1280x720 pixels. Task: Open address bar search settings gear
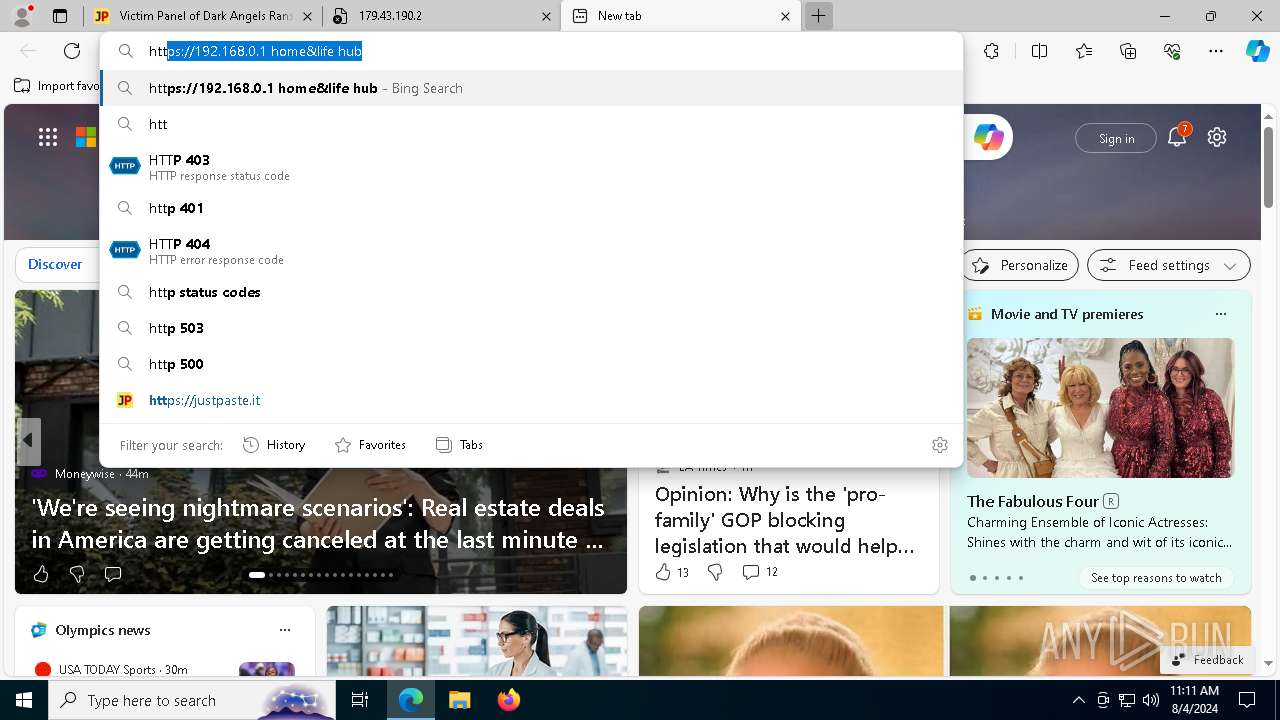click(940, 445)
